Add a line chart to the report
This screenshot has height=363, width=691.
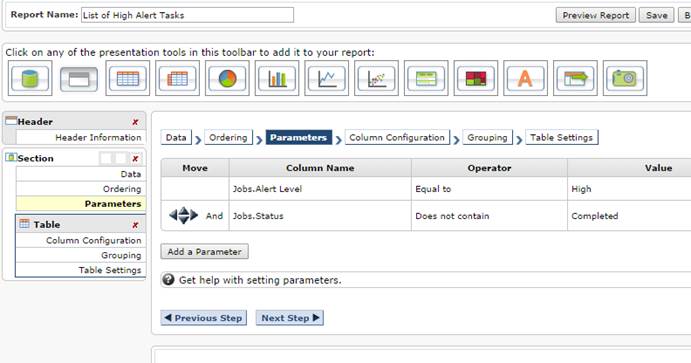(327, 78)
